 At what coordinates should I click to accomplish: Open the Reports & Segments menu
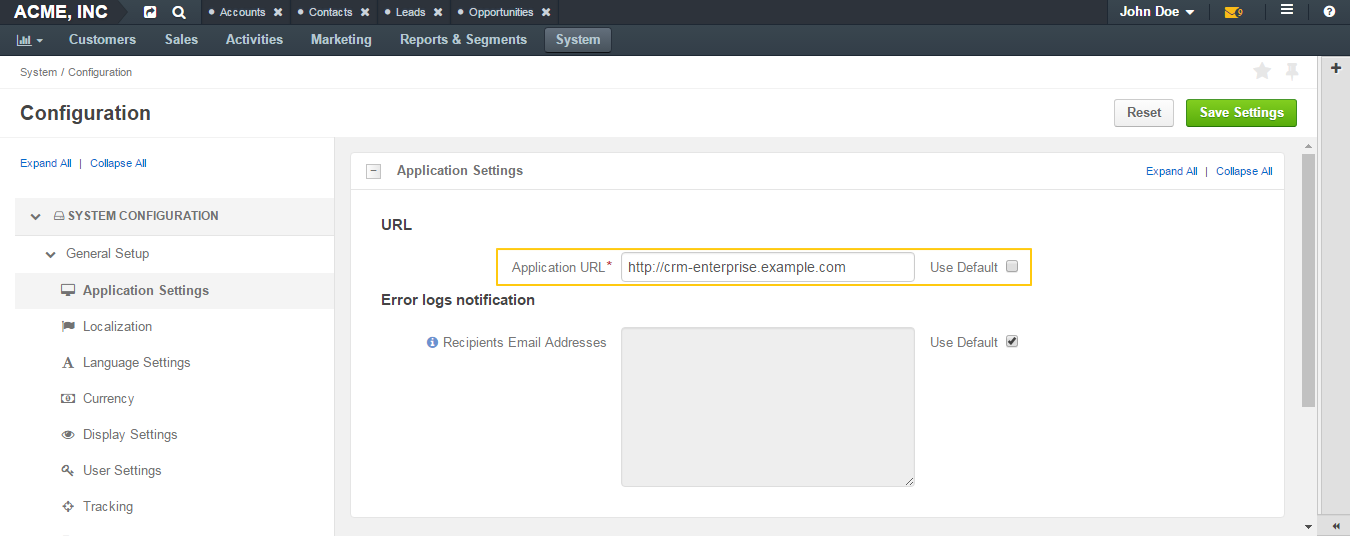coord(463,40)
